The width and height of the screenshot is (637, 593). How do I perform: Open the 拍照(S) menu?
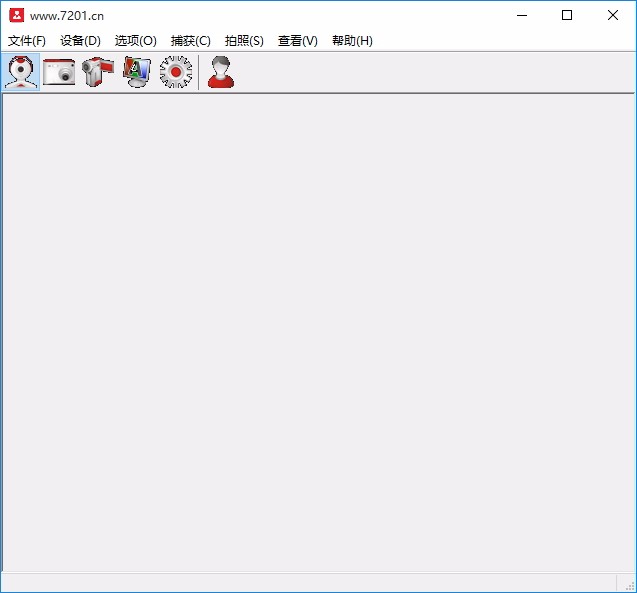click(x=244, y=41)
